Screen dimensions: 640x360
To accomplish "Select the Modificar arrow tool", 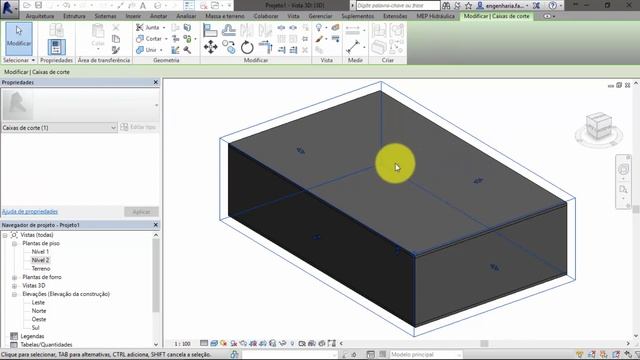I will [x=19, y=38].
